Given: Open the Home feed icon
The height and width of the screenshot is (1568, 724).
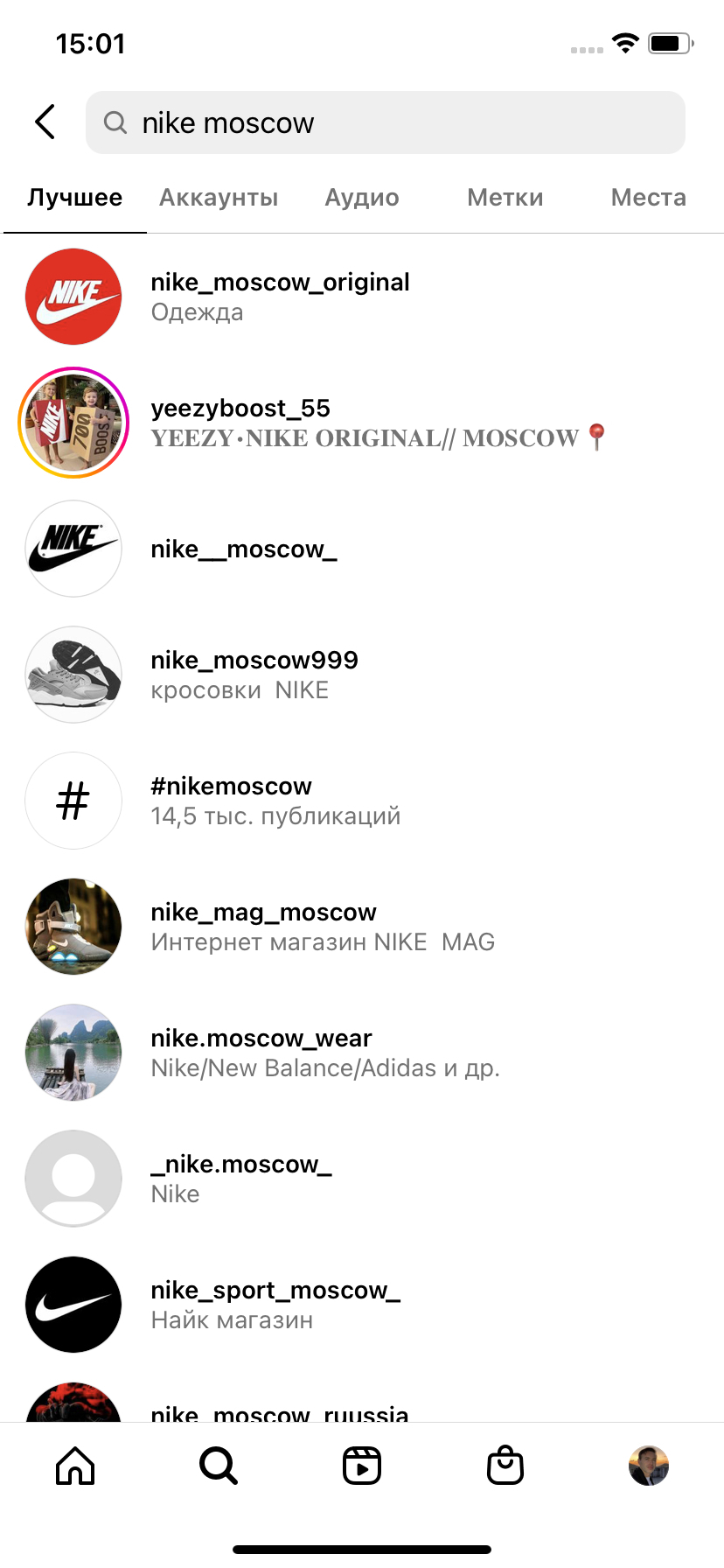Looking at the screenshot, I should (x=75, y=1466).
